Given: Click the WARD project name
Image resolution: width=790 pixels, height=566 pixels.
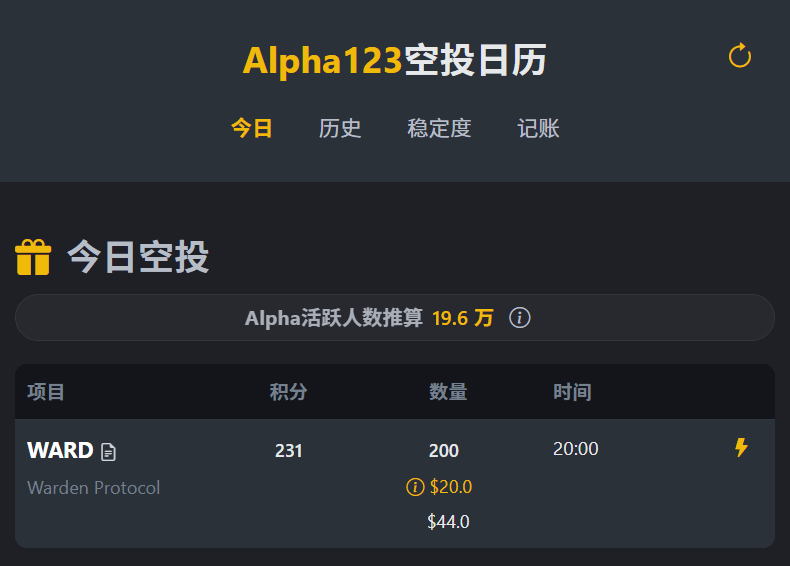Looking at the screenshot, I should 60,450.
